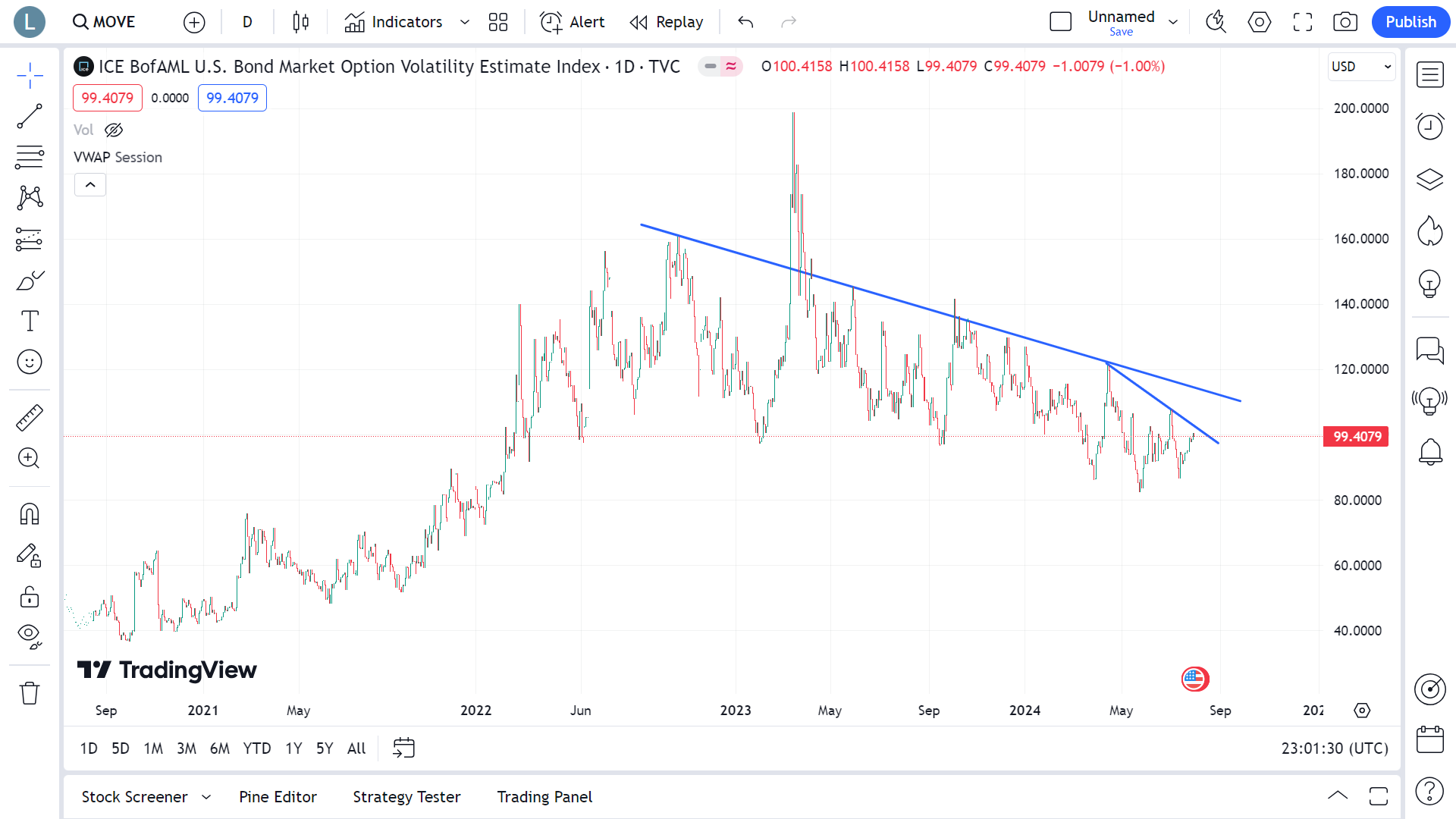
Task: Expand the Stock Screener dropdown arrow
Action: 206,797
